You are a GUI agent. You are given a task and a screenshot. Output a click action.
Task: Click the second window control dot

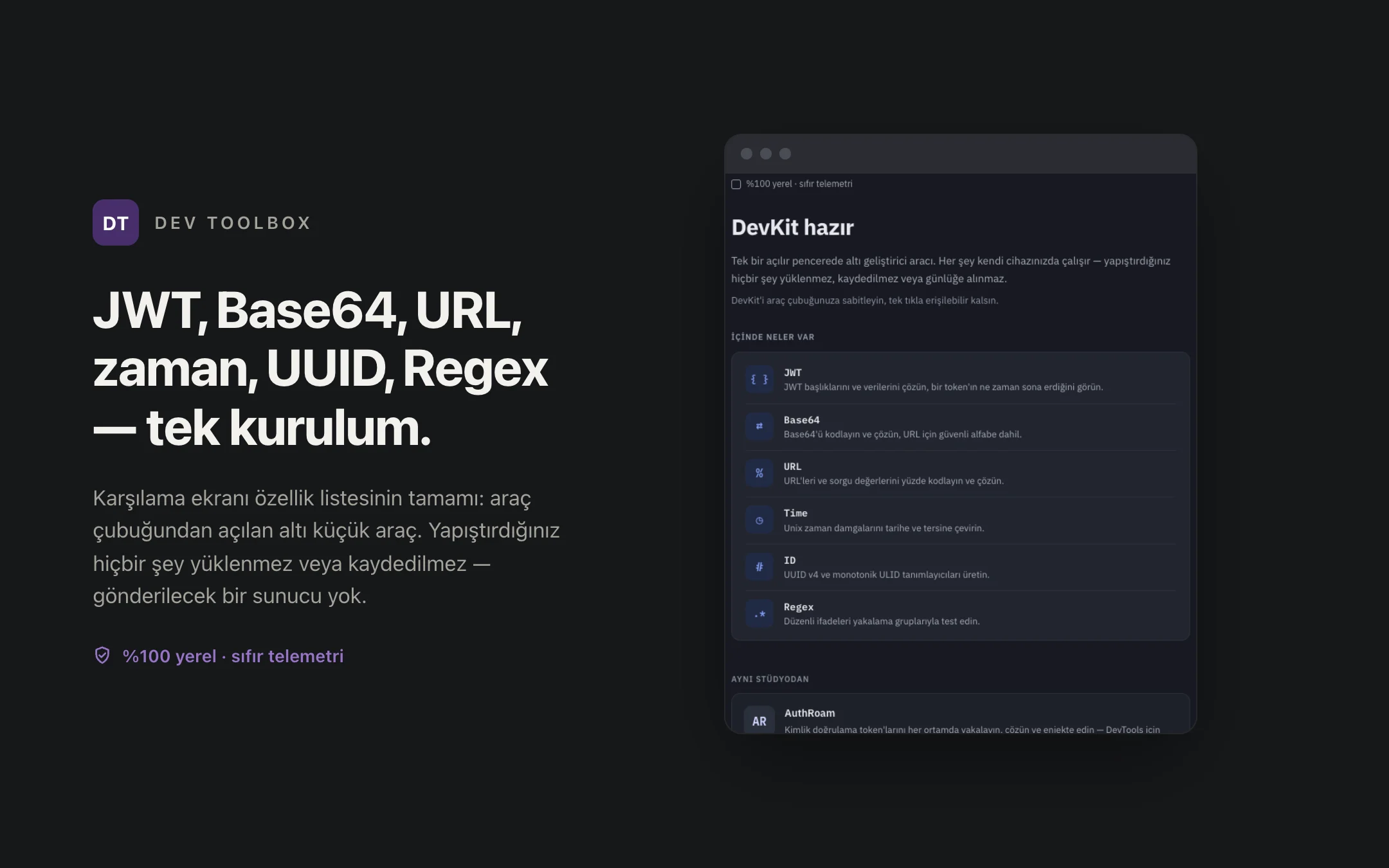[x=766, y=154]
